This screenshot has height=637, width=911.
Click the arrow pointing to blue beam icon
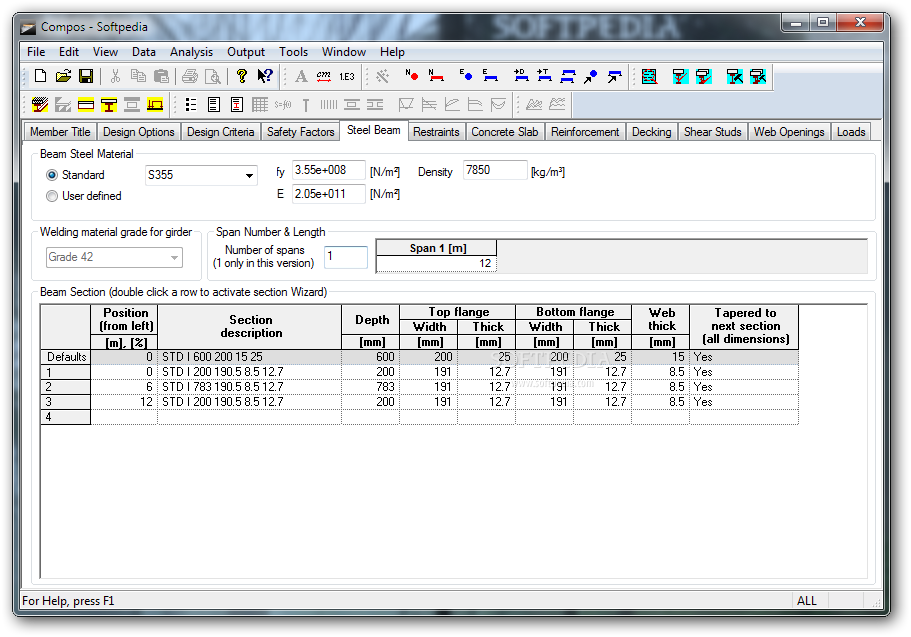(614, 76)
